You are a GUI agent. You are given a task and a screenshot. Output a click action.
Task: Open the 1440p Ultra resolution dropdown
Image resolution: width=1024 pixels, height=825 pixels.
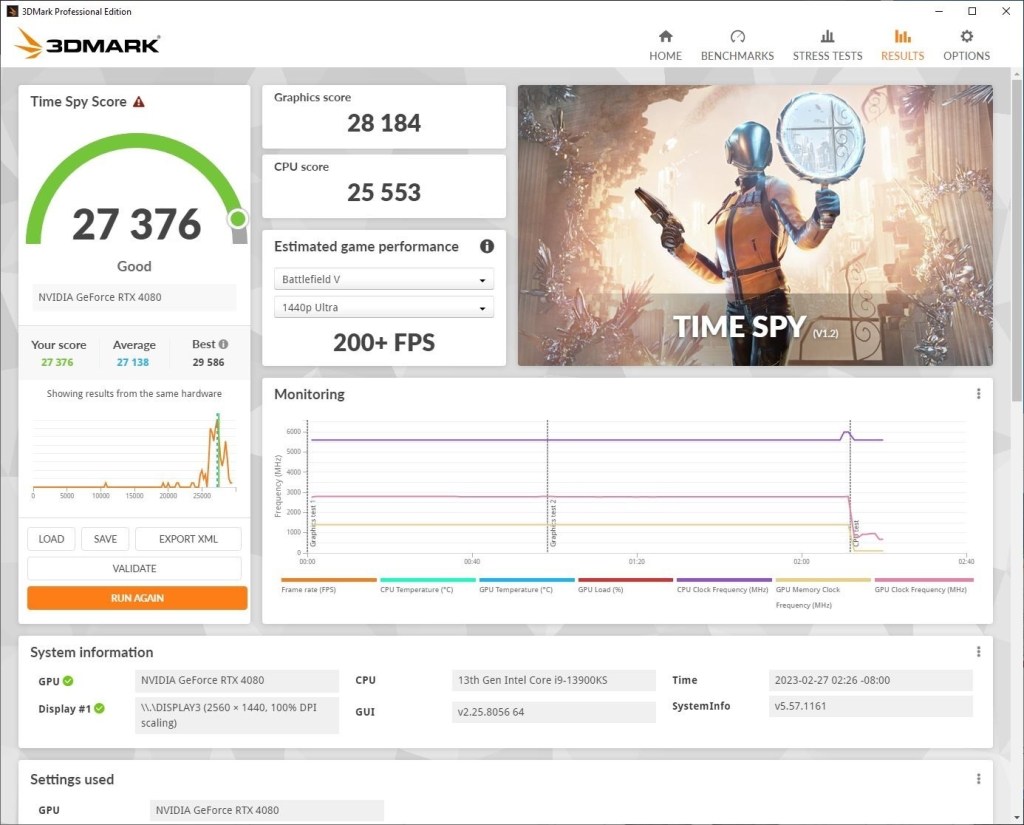[x=384, y=307]
